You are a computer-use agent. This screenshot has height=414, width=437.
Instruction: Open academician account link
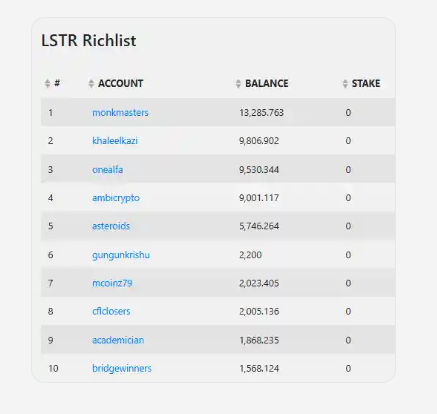118,340
